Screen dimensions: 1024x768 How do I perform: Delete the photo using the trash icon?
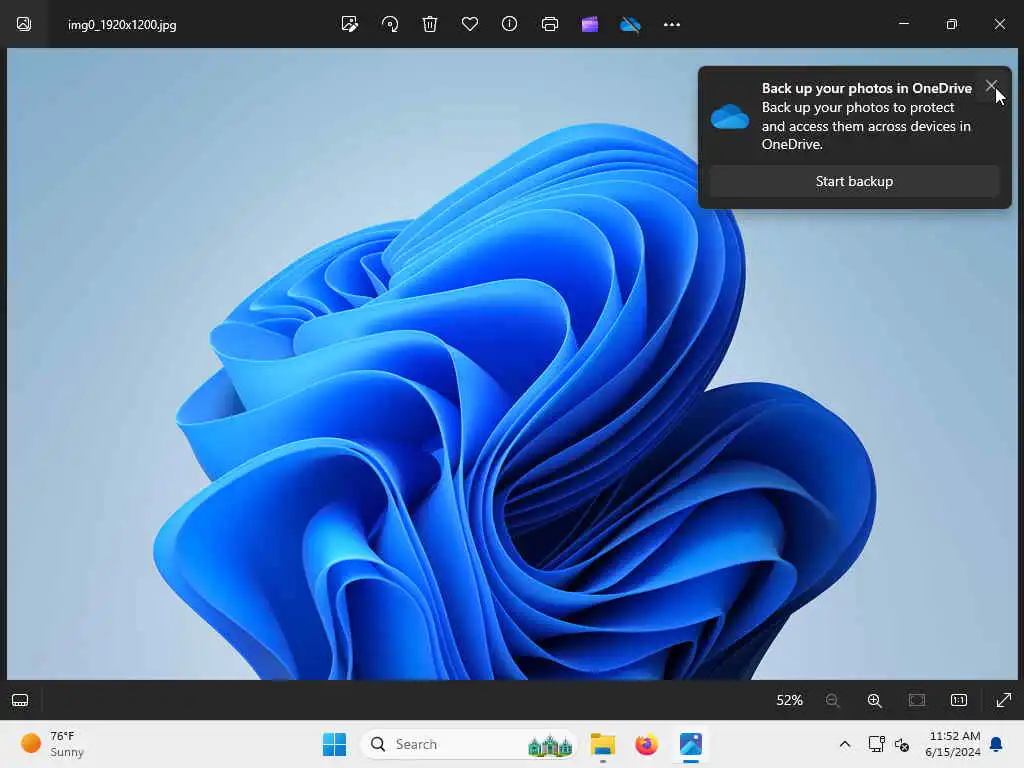(430, 24)
